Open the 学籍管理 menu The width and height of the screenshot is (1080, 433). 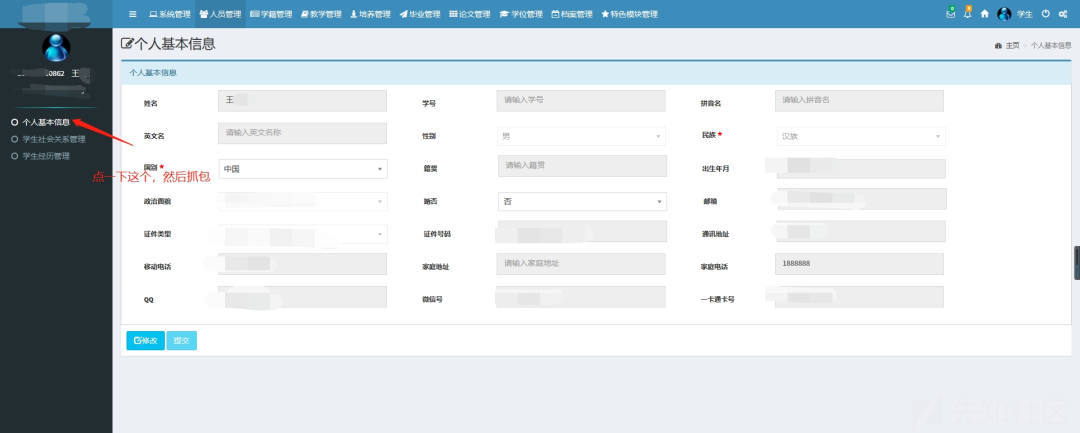[x=271, y=14]
